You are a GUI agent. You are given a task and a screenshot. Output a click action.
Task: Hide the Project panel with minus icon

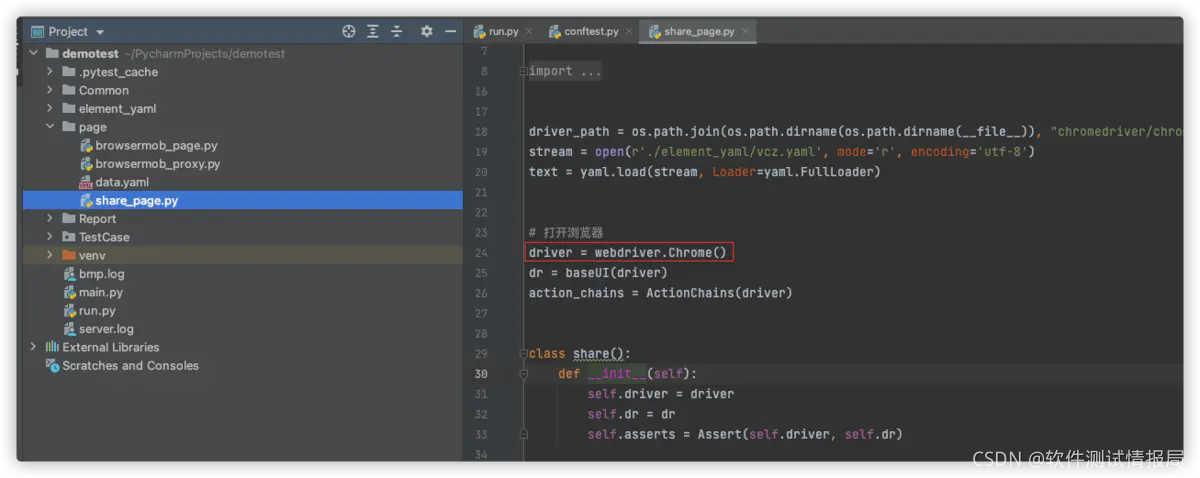pos(450,32)
